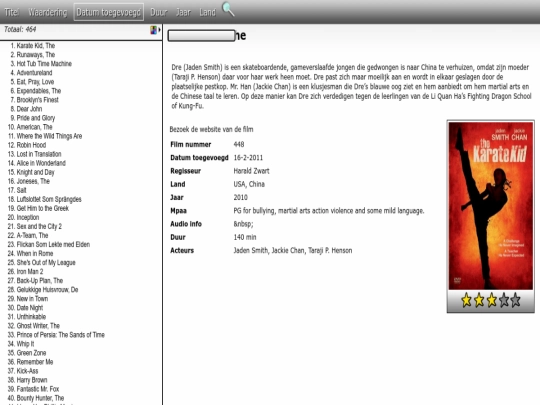Viewport: 540px width, 405px height.
Task: Click the input box over the movie title
Action: pos(201,35)
